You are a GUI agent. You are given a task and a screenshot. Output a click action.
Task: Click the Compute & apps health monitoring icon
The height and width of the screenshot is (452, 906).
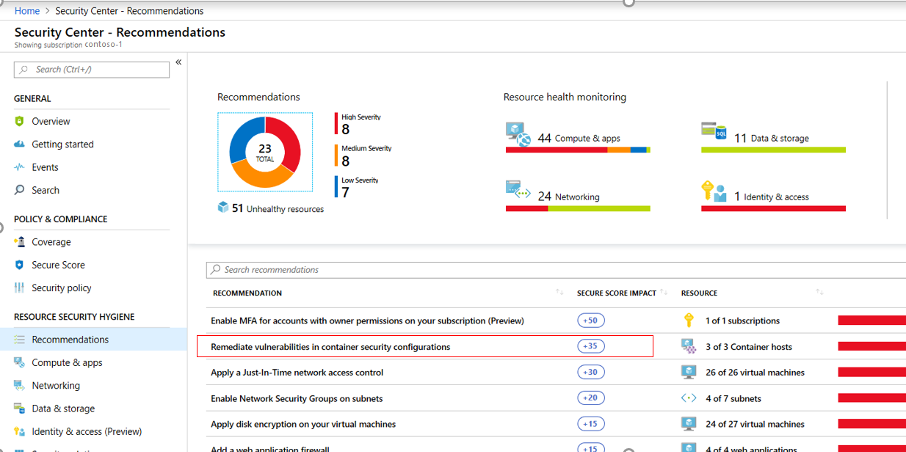point(518,134)
